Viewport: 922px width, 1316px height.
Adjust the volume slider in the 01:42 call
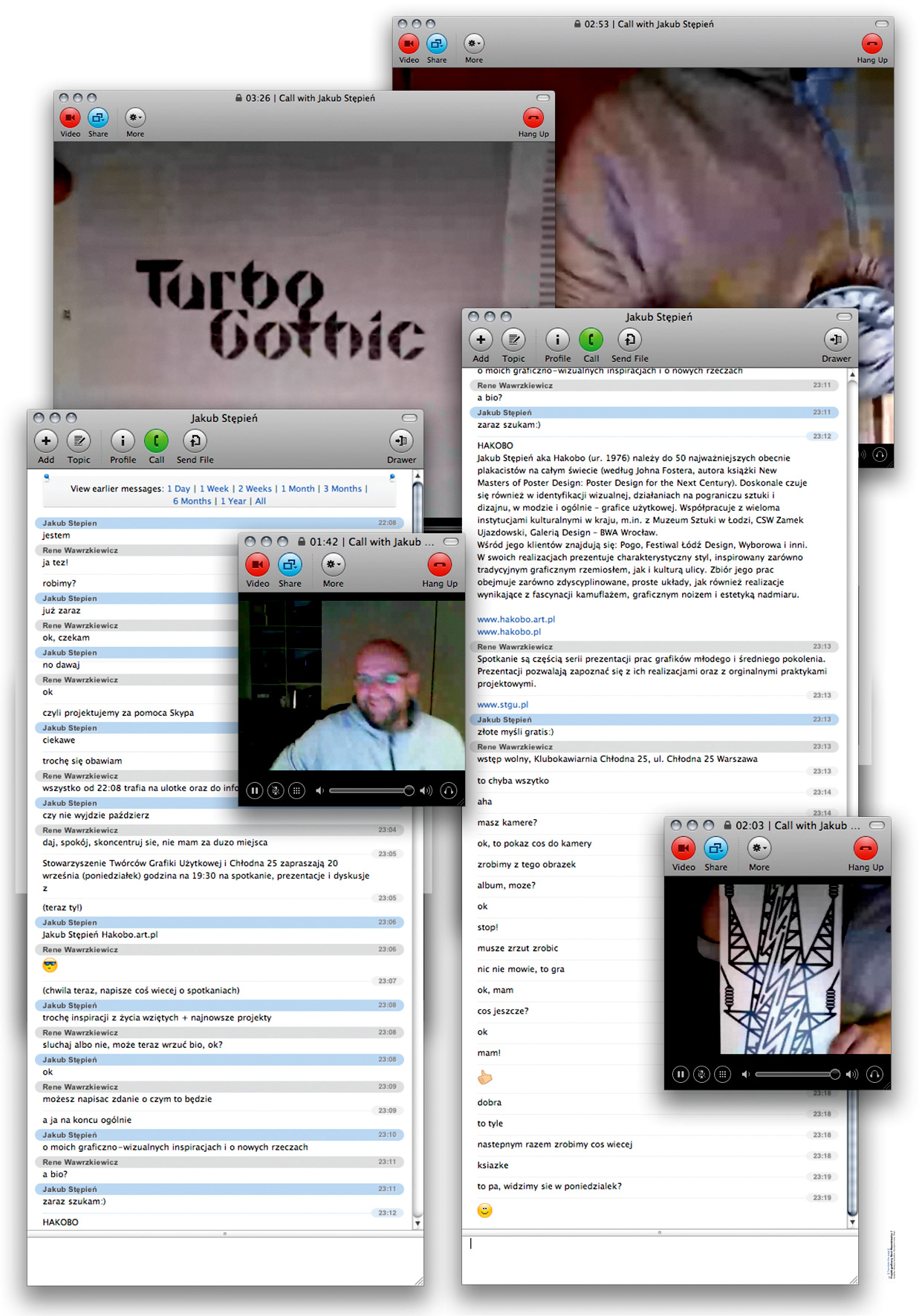[x=408, y=791]
